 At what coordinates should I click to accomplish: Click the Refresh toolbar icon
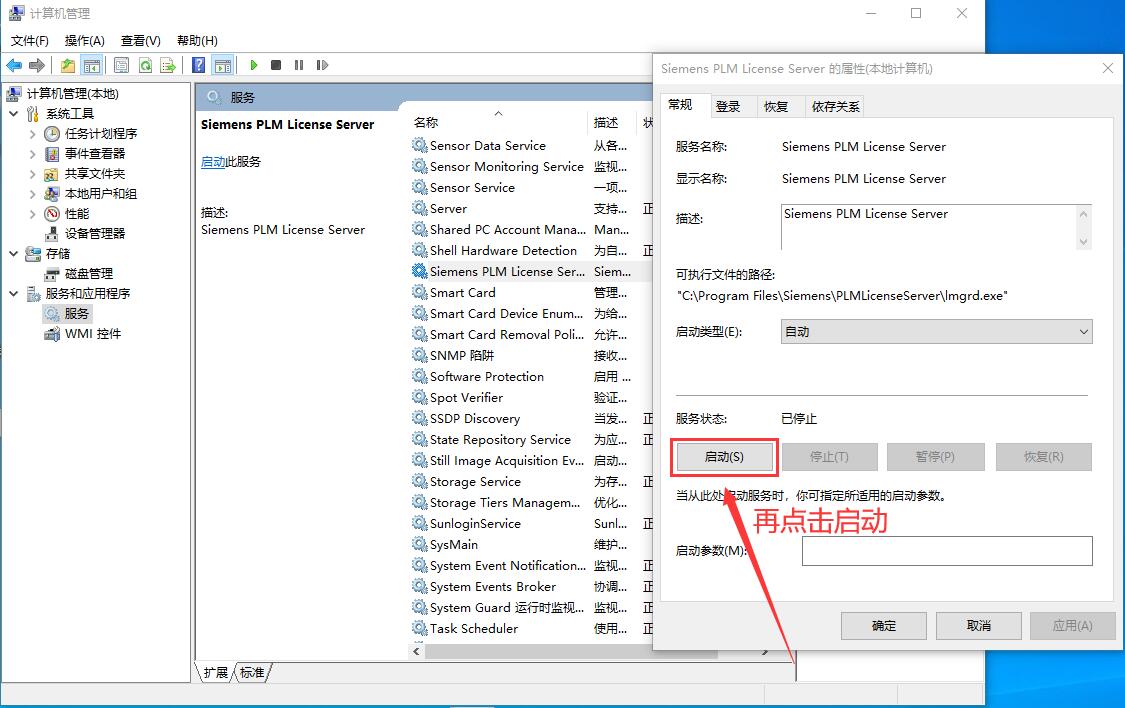click(x=145, y=65)
